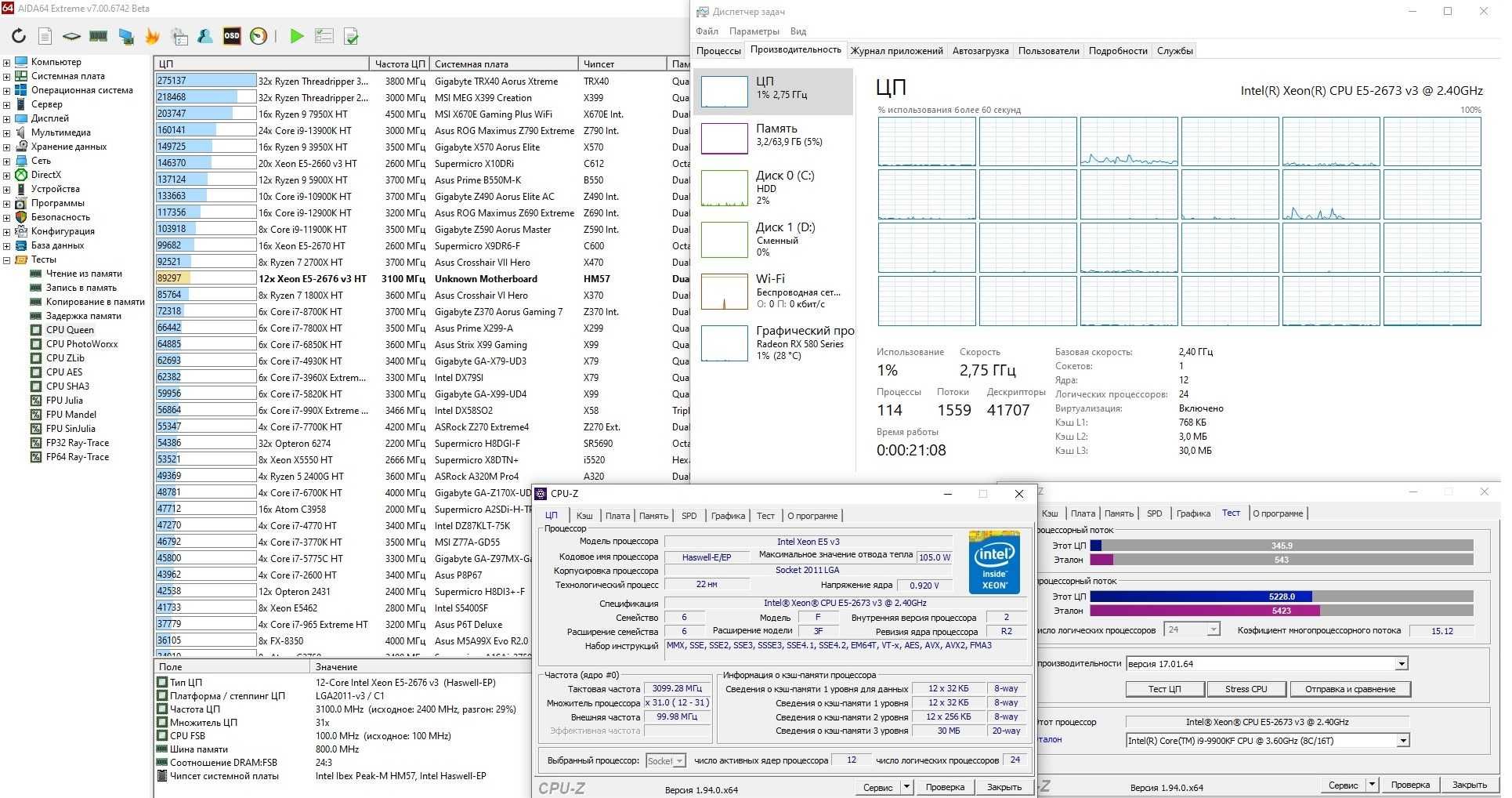
Task: Open the CPU PhotoWorxx benchmark
Action: (x=81, y=344)
